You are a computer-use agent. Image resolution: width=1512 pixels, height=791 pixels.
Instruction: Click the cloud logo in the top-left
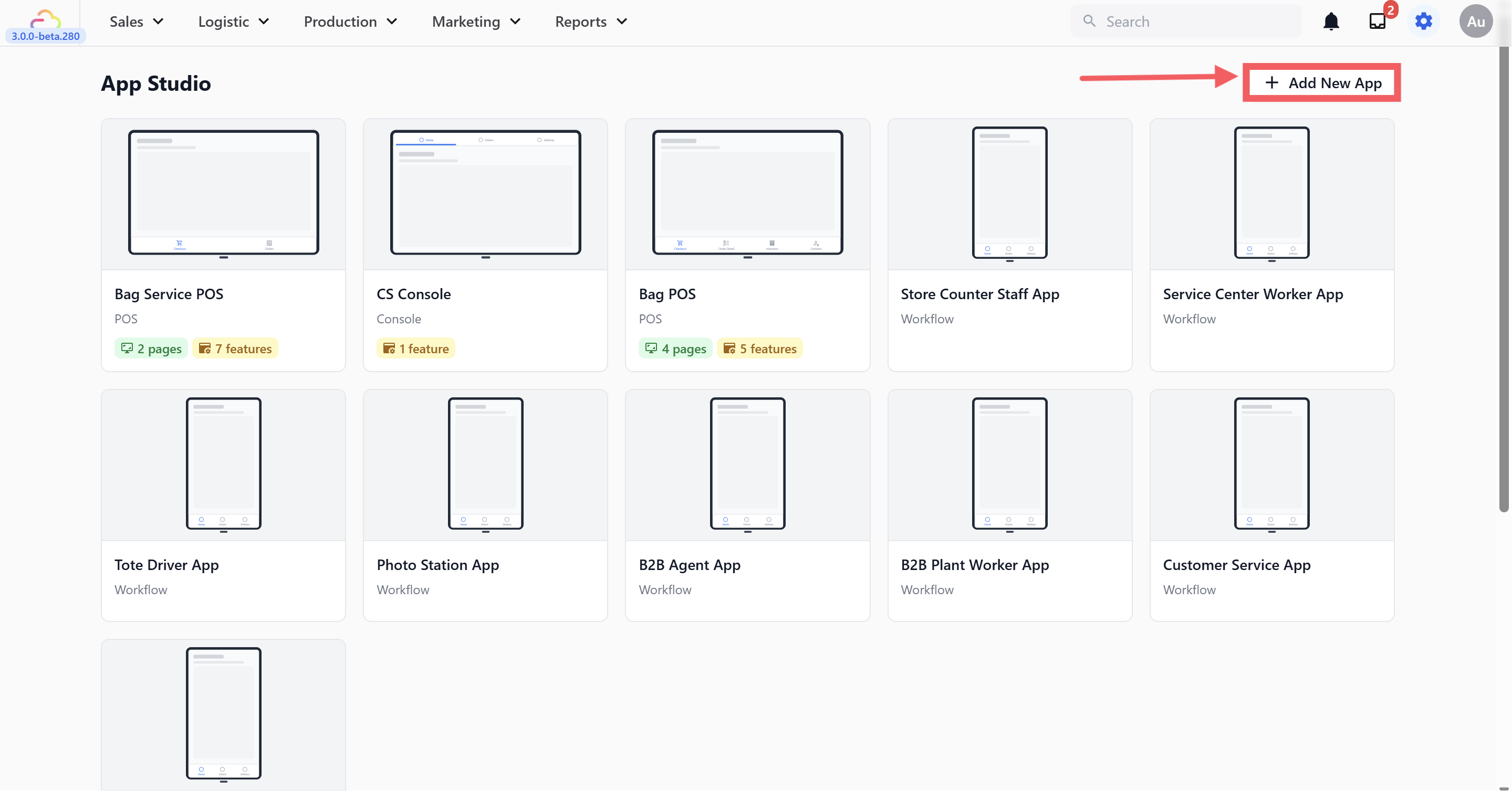[x=45, y=19]
